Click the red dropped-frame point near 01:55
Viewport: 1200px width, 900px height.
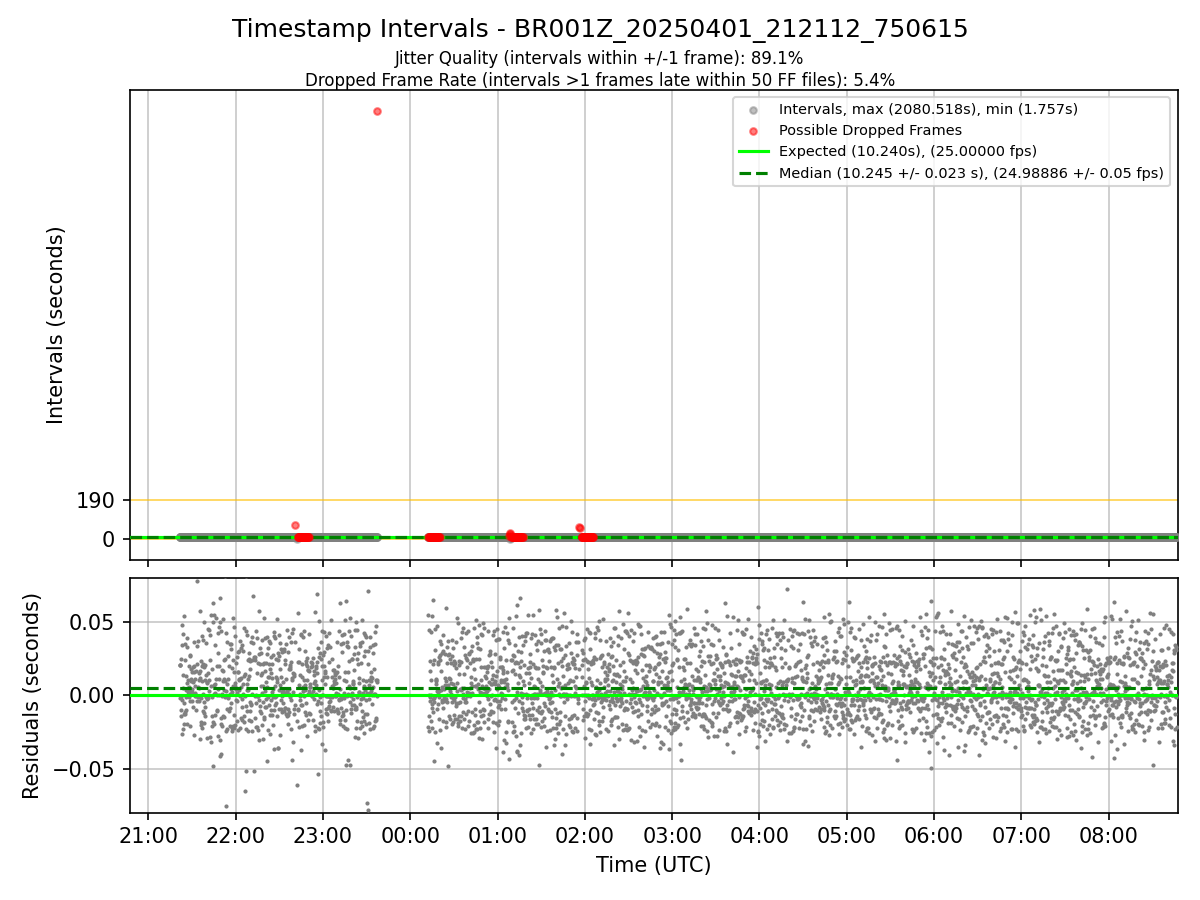[579, 528]
